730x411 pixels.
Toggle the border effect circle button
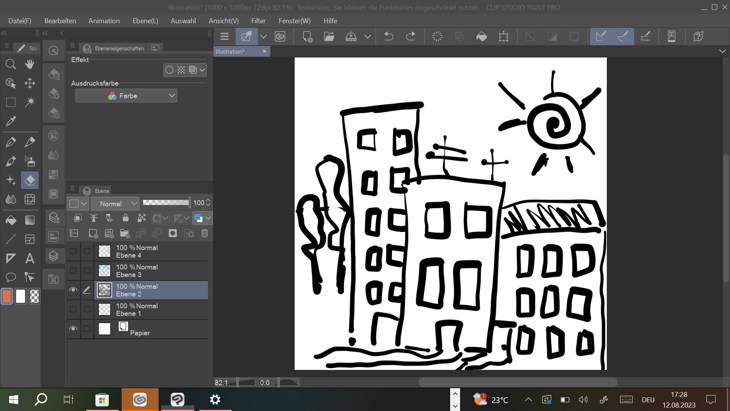point(169,70)
